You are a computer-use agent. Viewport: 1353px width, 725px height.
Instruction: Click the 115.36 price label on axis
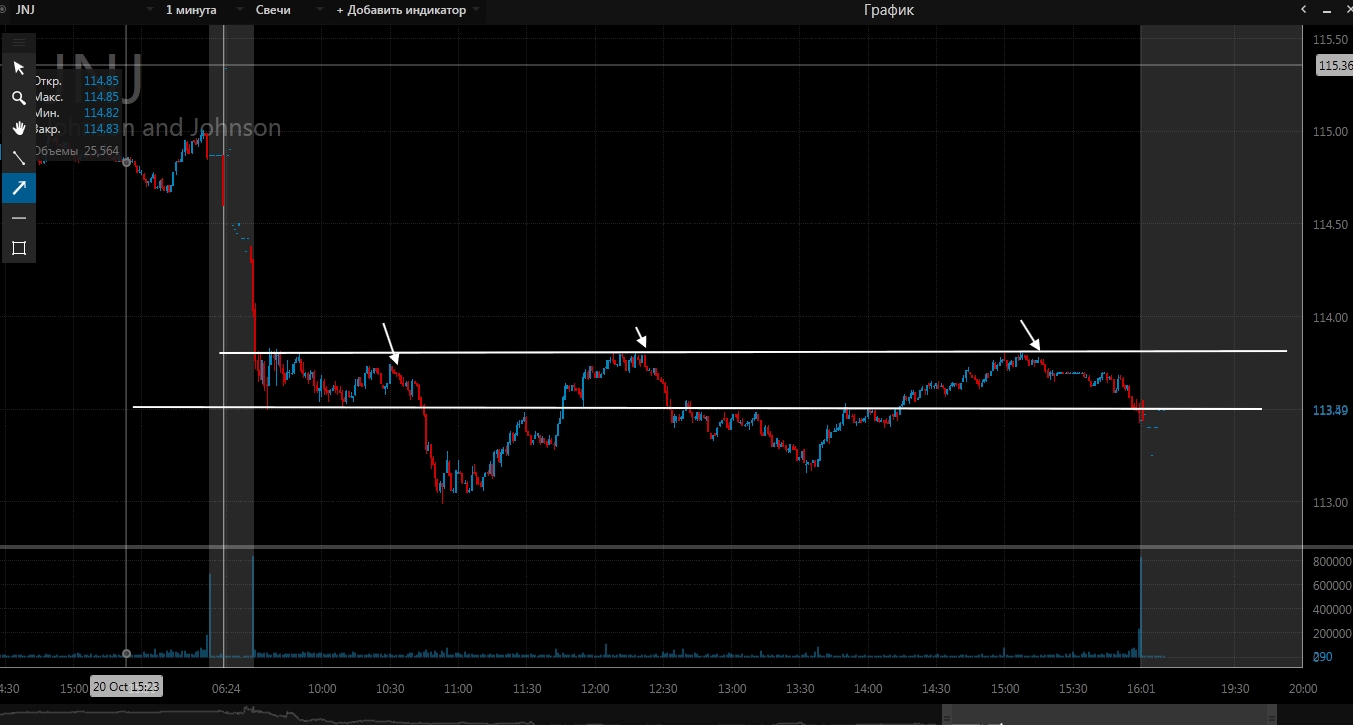(1333, 66)
